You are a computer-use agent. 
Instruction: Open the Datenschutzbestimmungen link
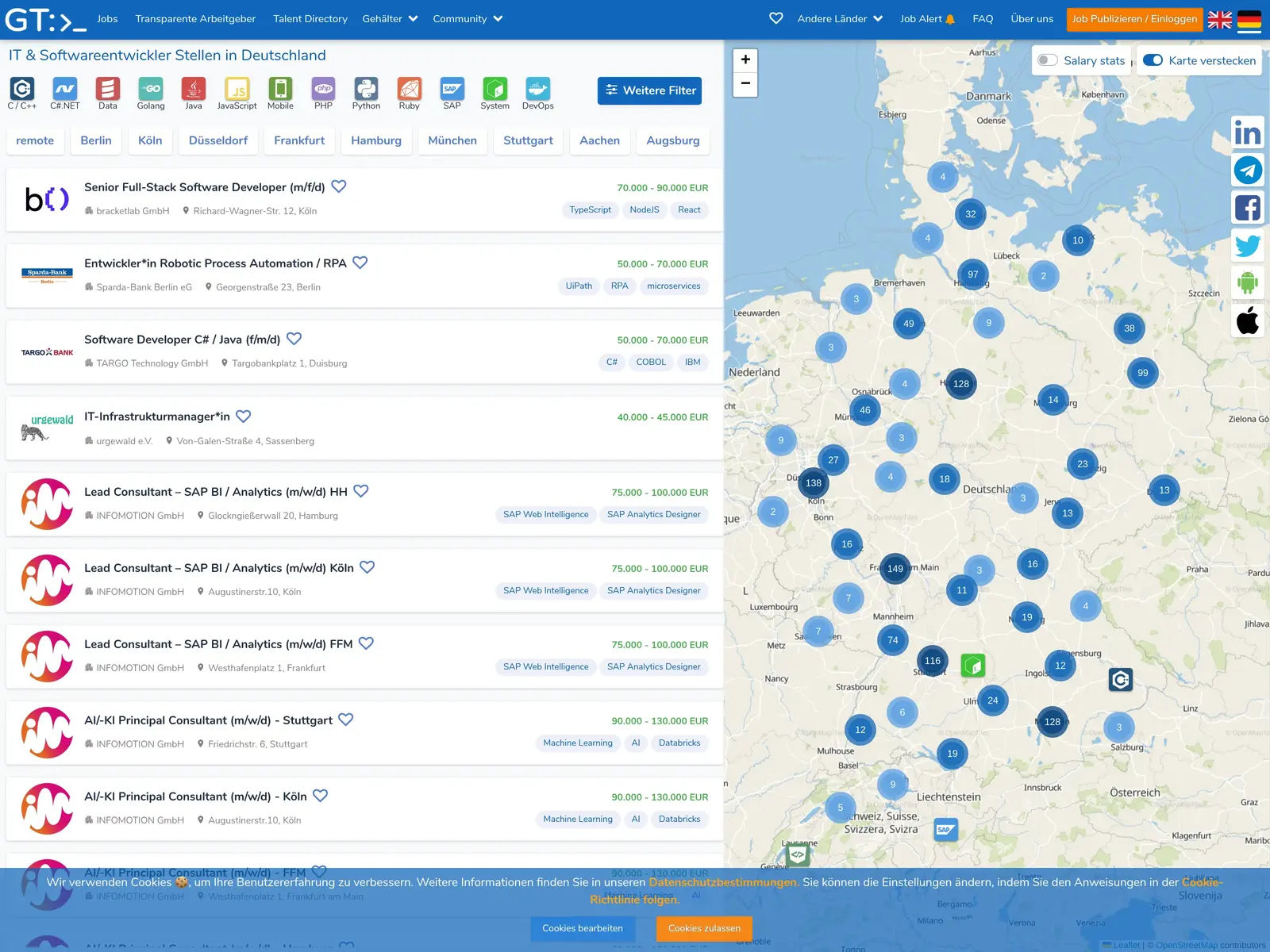(724, 882)
